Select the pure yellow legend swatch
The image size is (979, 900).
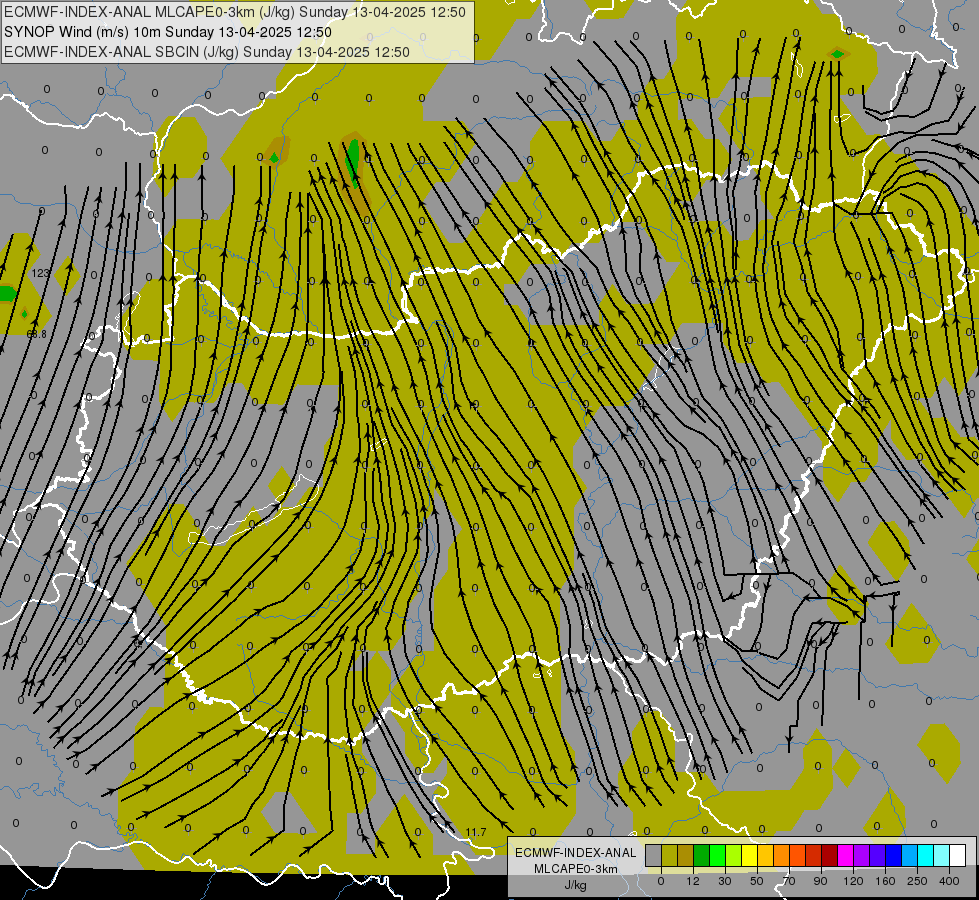(750, 855)
